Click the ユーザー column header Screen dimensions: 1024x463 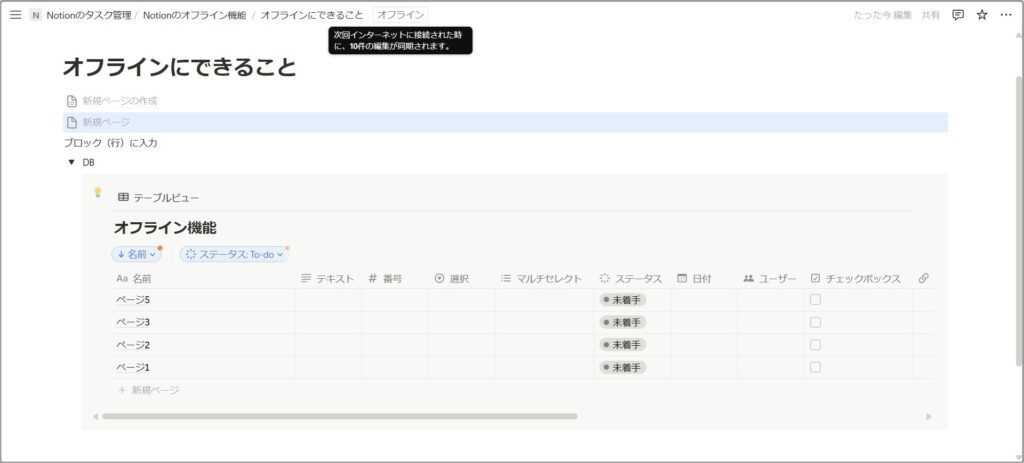771,278
